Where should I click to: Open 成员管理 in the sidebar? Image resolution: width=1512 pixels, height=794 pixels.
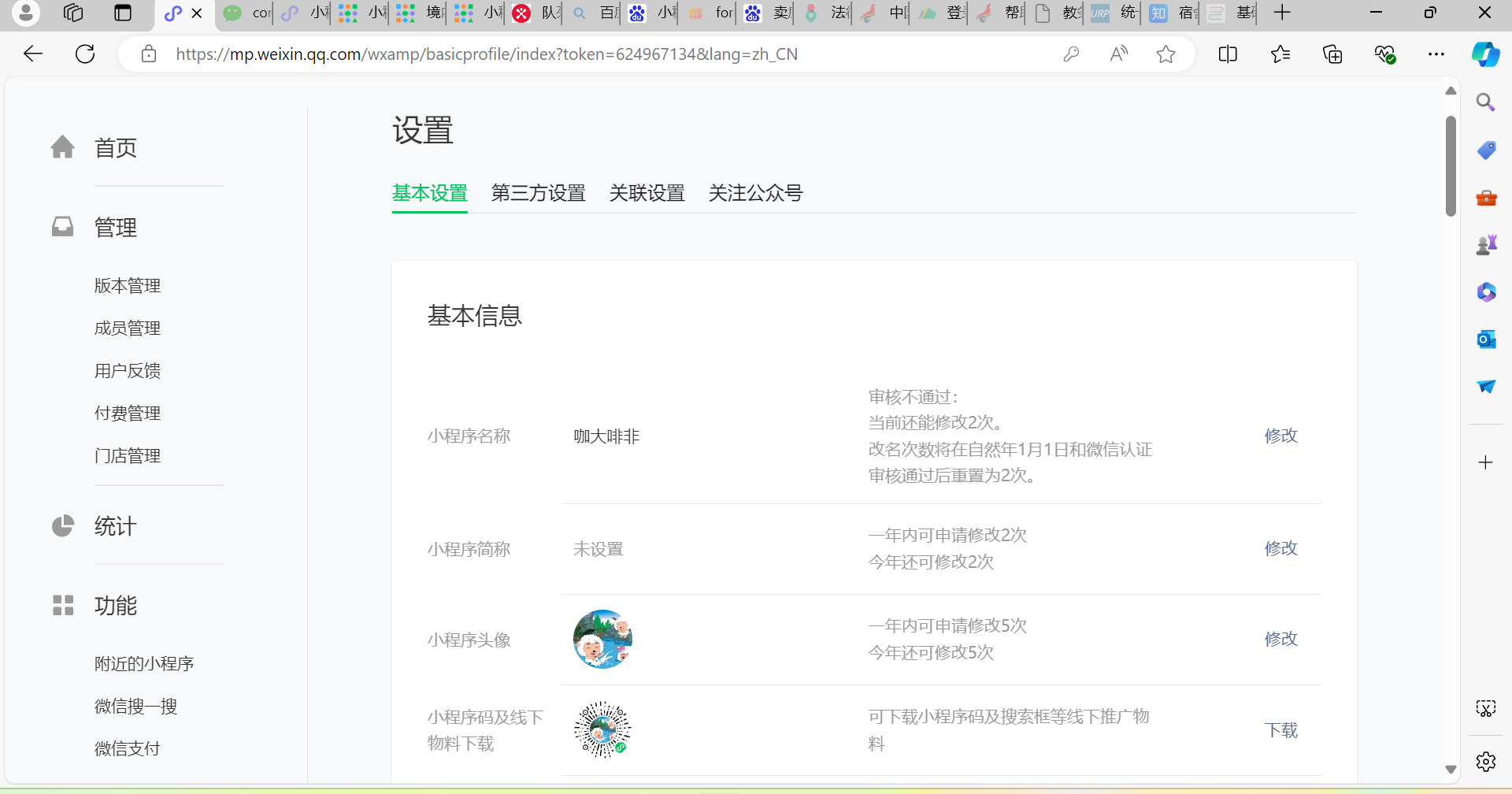pyautogui.click(x=128, y=328)
